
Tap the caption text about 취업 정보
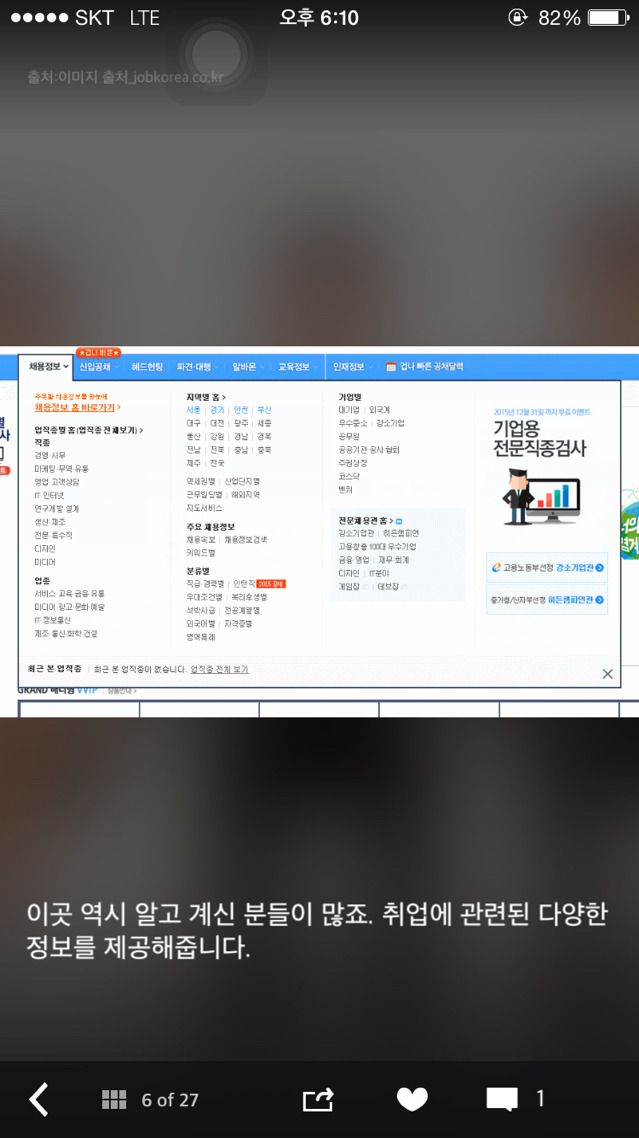click(316, 931)
